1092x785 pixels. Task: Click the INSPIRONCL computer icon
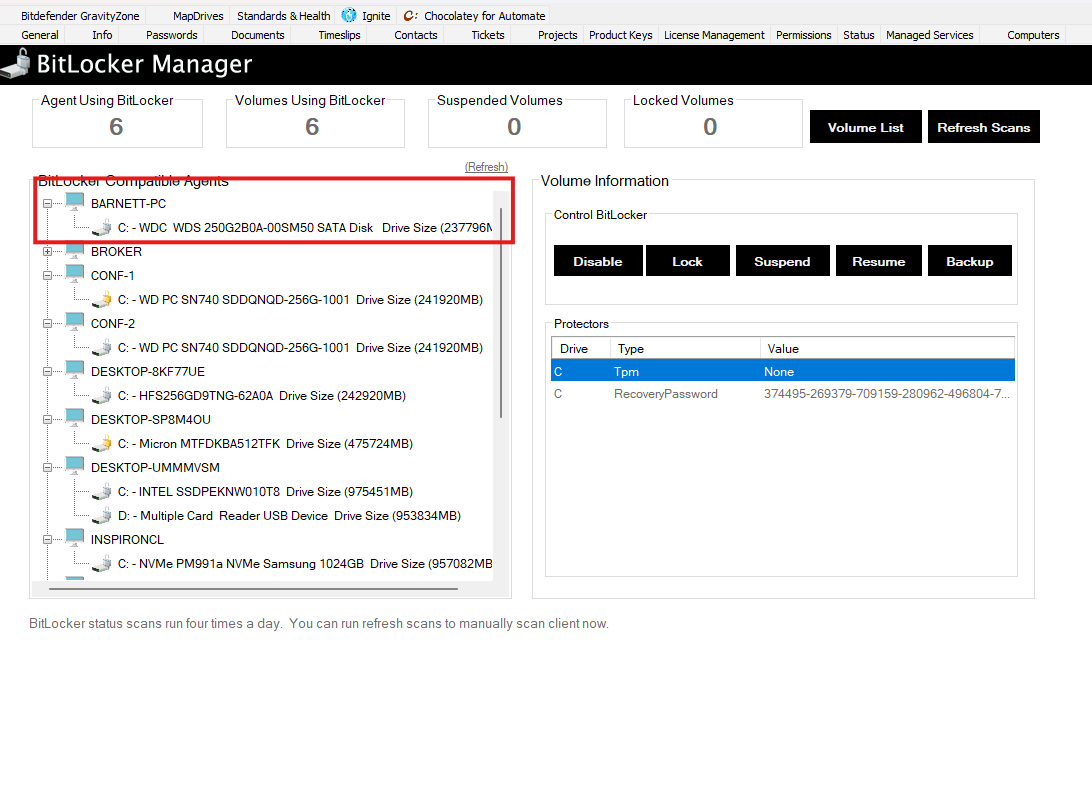pyautogui.click(x=75, y=539)
